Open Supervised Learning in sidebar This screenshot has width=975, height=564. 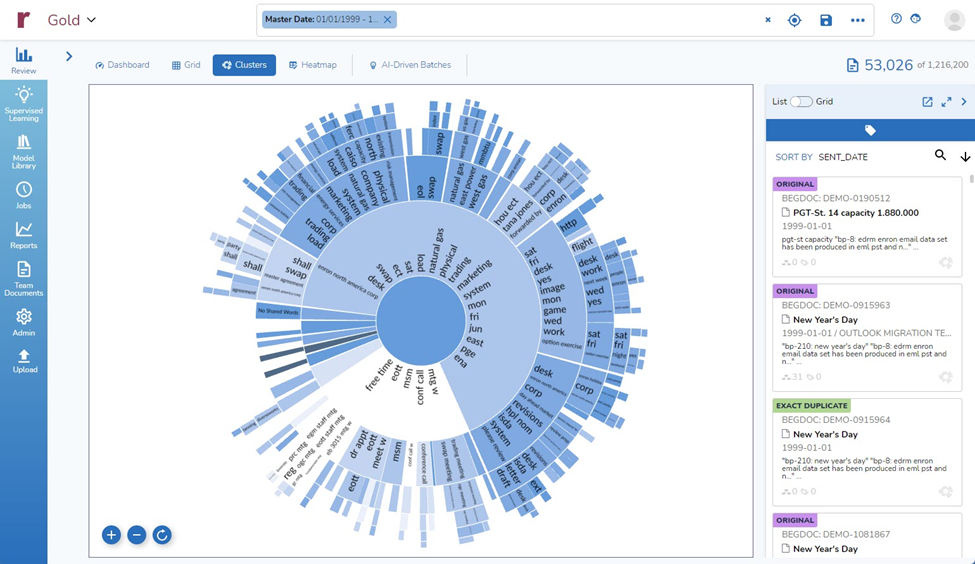24,103
